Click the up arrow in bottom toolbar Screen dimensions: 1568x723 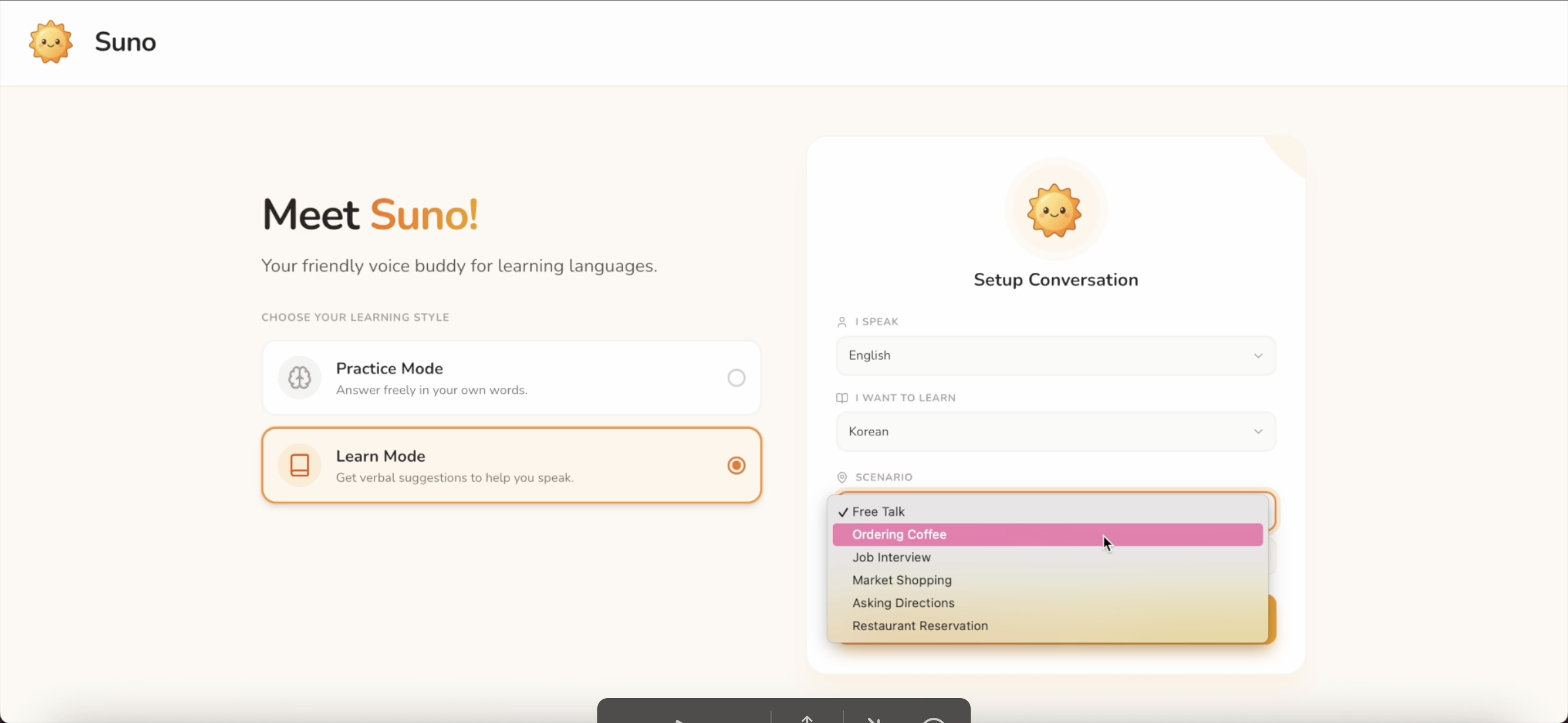[x=807, y=718]
